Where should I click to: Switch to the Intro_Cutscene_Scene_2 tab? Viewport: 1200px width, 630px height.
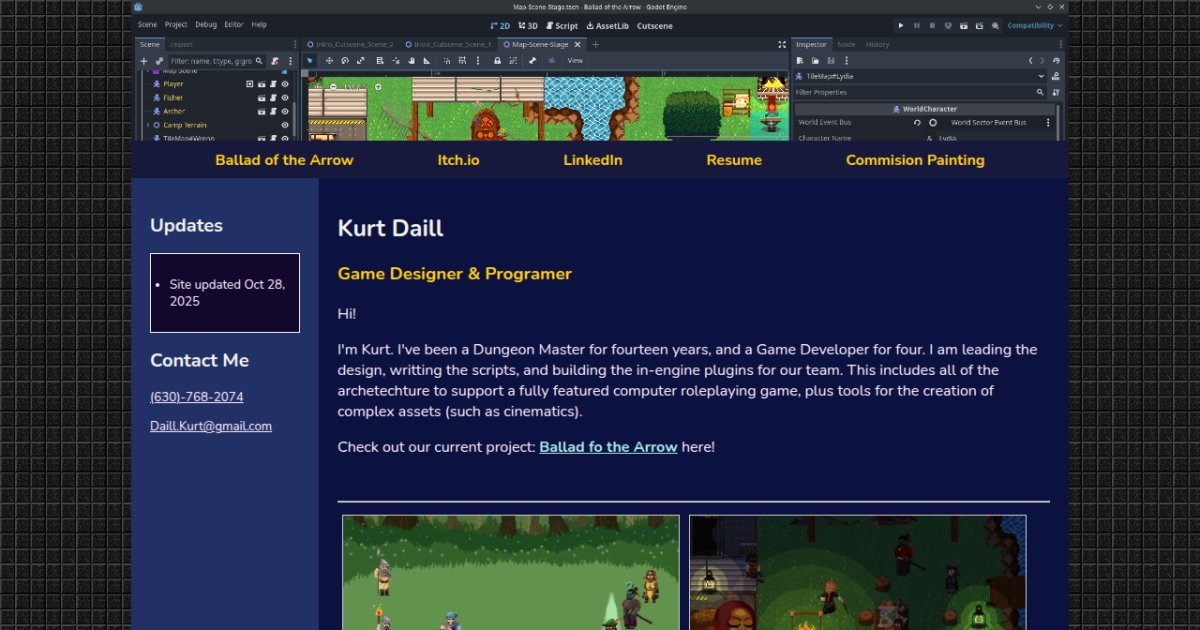tap(350, 45)
